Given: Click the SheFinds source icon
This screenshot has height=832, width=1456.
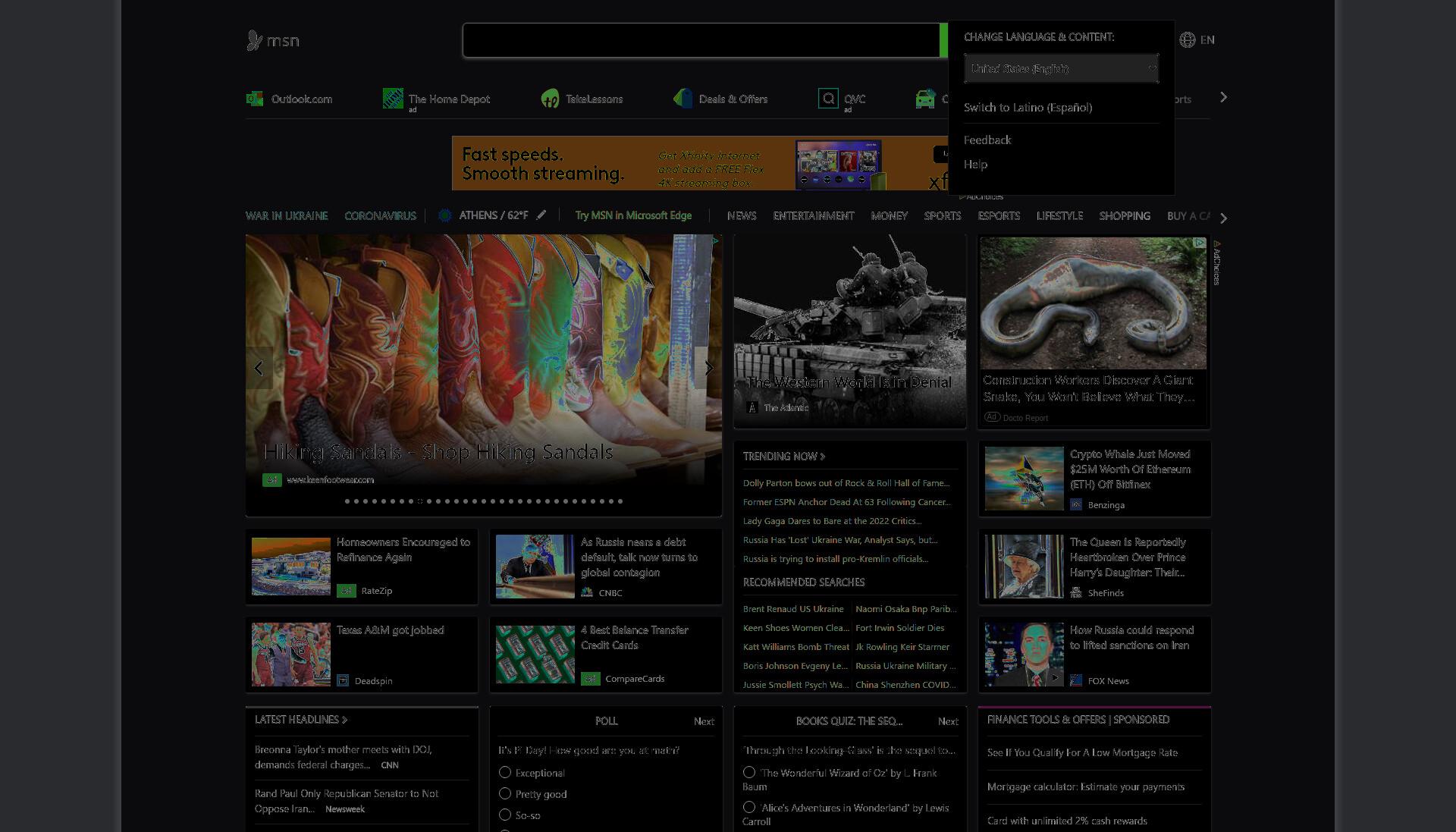Looking at the screenshot, I should point(1076,592).
